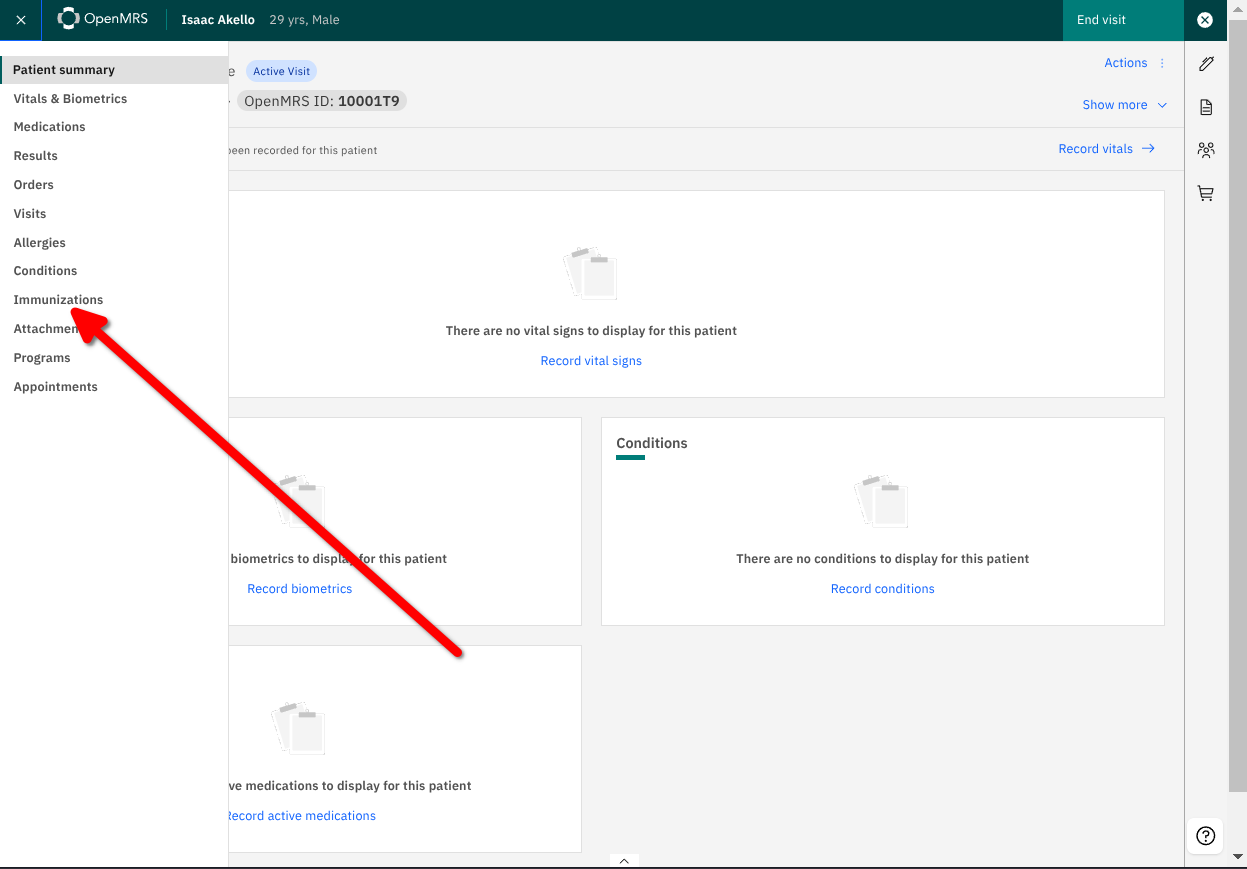Open the patient lists people icon

click(1205, 150)
